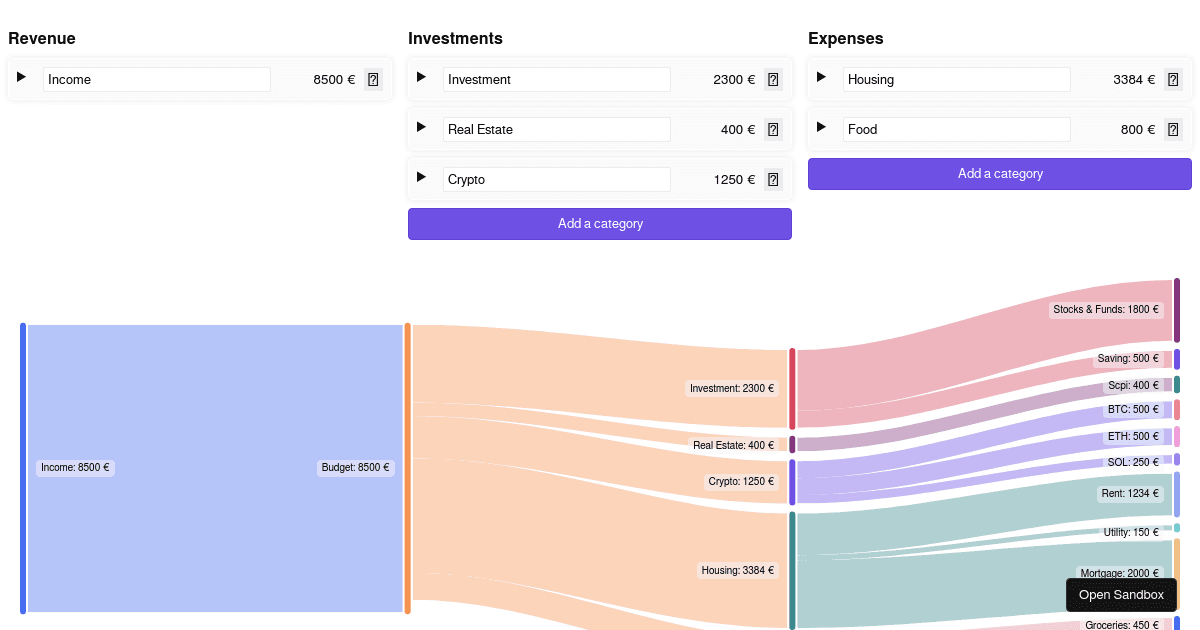Screen dimensions: 1200x630
Task: Click the delete icon next to Income's amount
Action: click(373, 79)
